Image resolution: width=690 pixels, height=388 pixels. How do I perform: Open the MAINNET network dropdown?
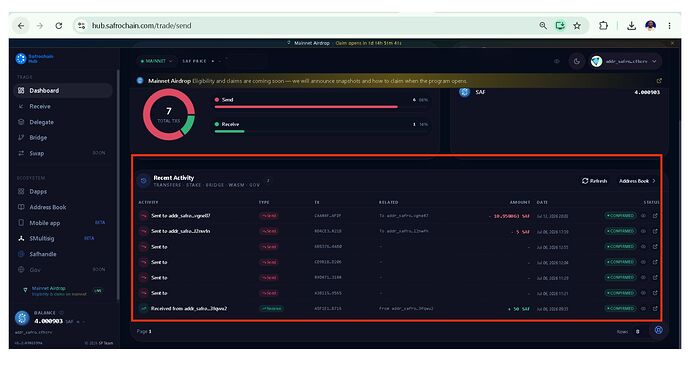click(x=156, y=61)
